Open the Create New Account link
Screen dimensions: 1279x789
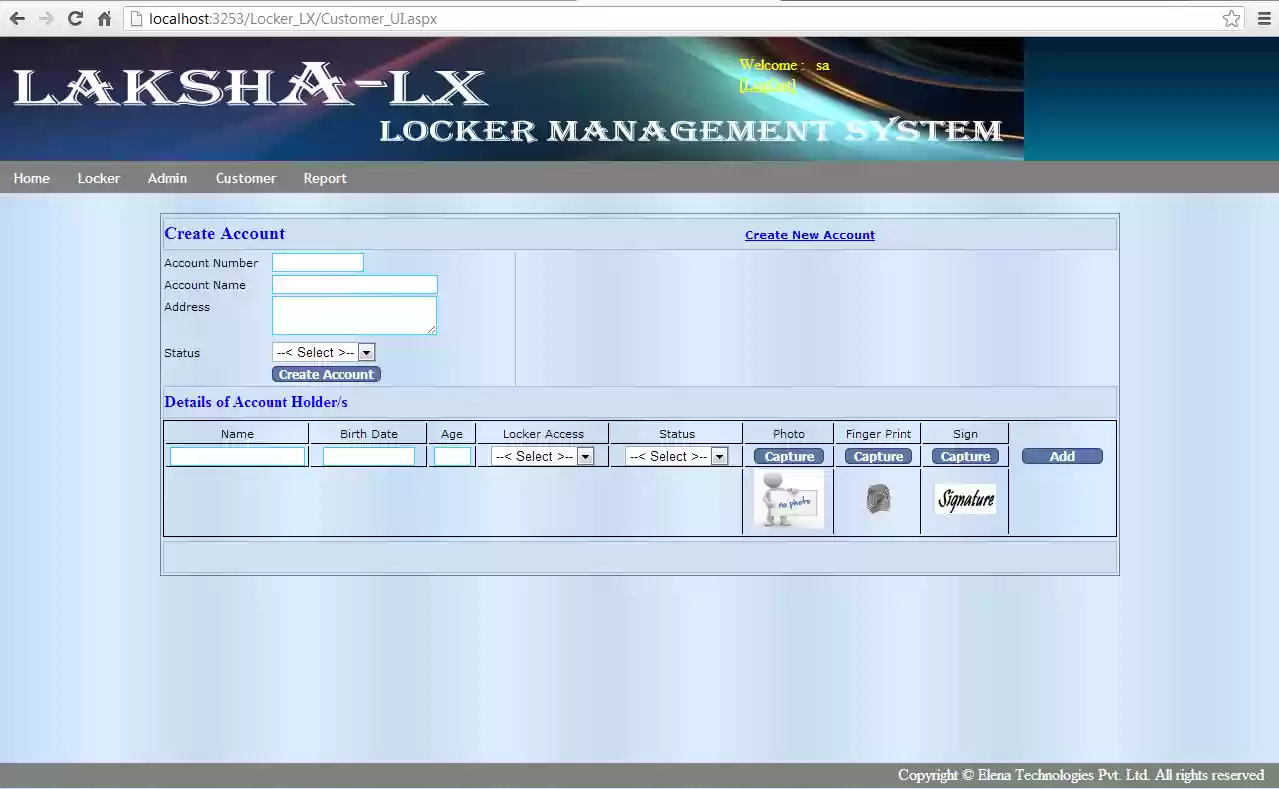809,235
